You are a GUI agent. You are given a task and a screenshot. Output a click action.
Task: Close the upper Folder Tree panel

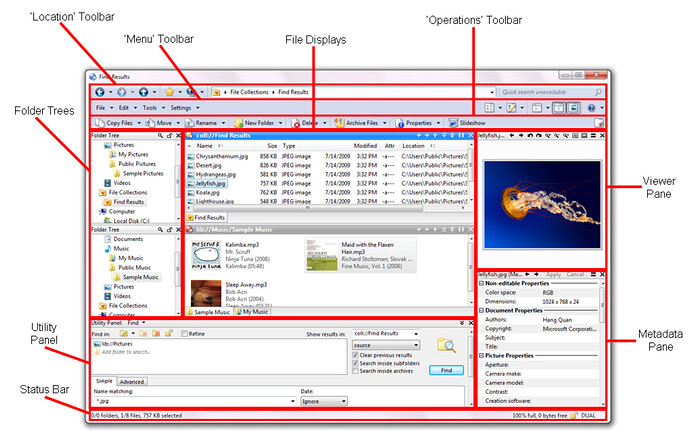tap(178, 136)
